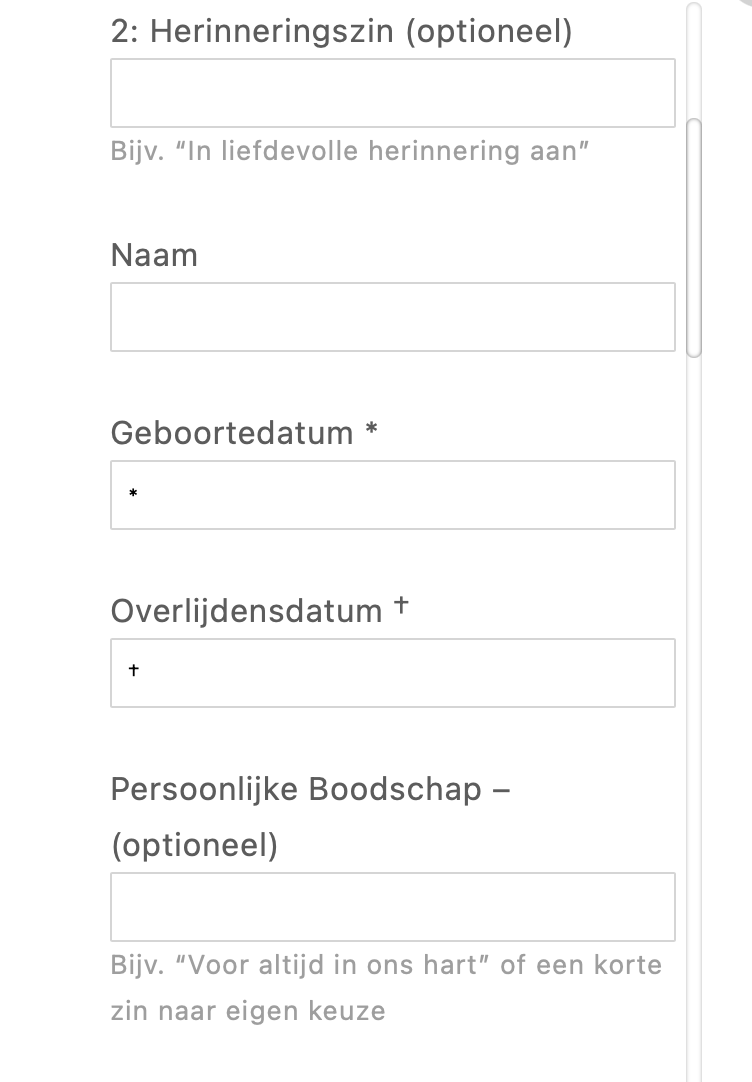Screen dimensions: 752x1082
Task: Click the '2: Herinneringszin (optioneel)' label
Action: (x=341, y=32)
